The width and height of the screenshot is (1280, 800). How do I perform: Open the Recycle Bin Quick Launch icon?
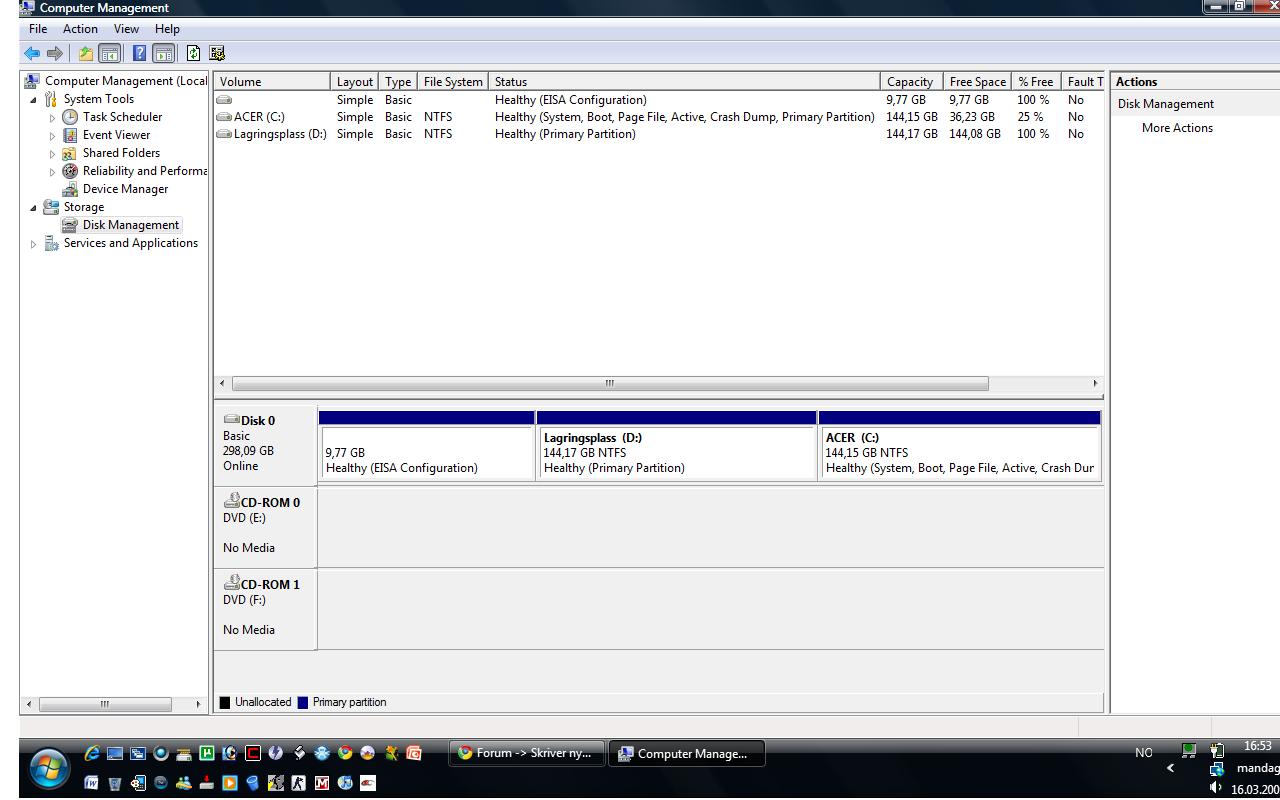(114, 783)
